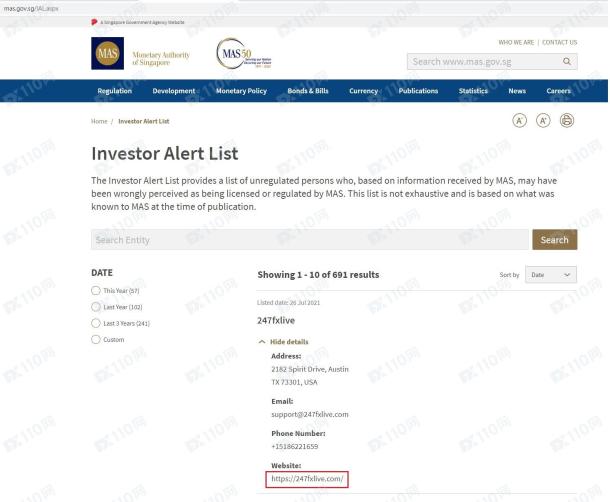Collapse 247fxlive with Hide details
The image size is (610, 502).
[284, 342]
